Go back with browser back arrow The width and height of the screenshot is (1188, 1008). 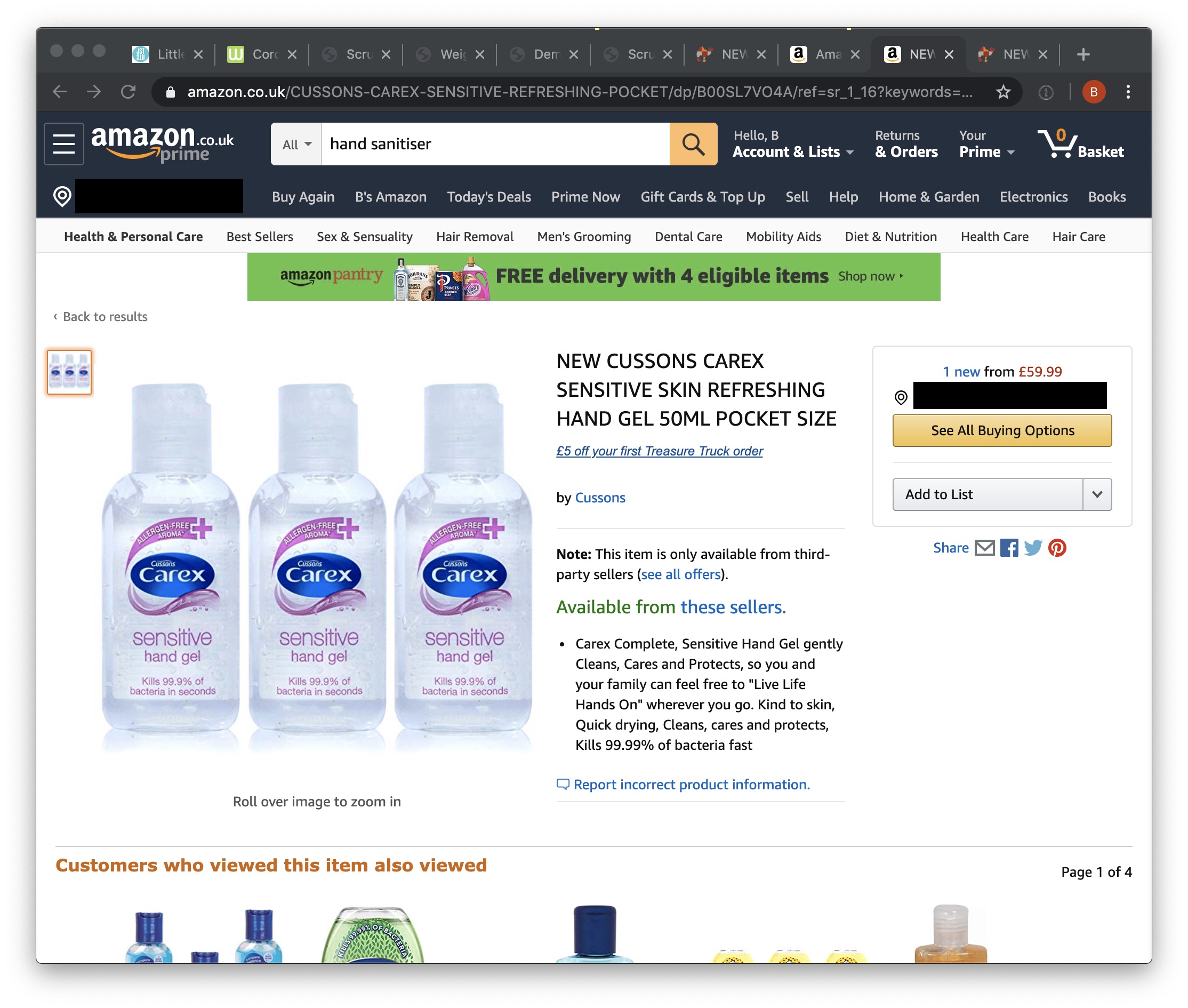pos(59,92)
